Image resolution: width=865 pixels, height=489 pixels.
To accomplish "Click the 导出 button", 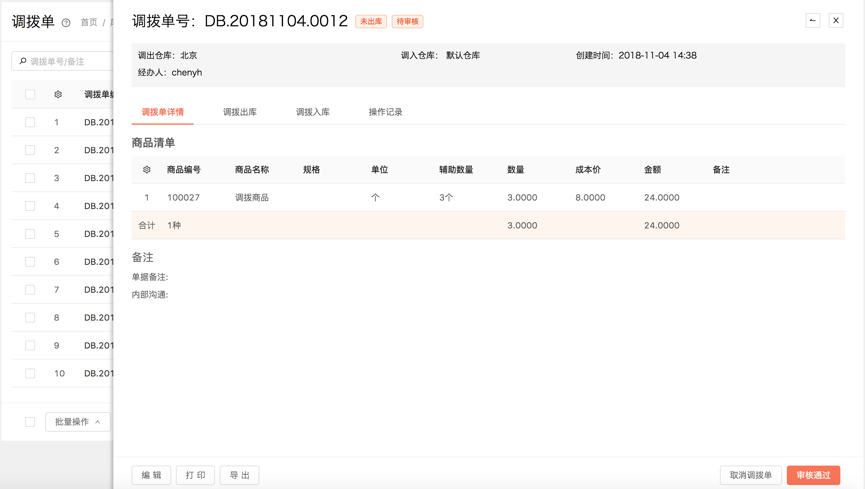I will click(240, 475).
